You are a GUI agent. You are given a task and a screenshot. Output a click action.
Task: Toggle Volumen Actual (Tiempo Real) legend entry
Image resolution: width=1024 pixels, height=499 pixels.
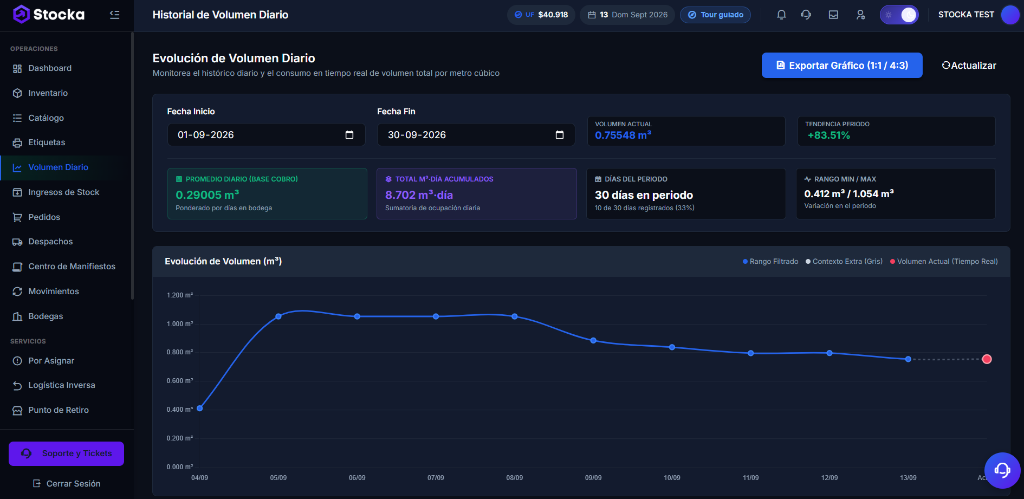coord(944,261)
